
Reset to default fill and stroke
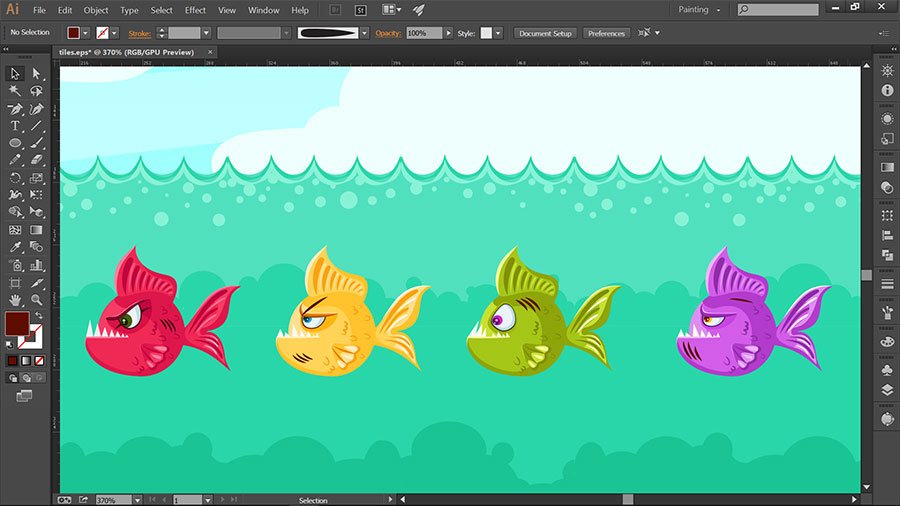(9, 345)
